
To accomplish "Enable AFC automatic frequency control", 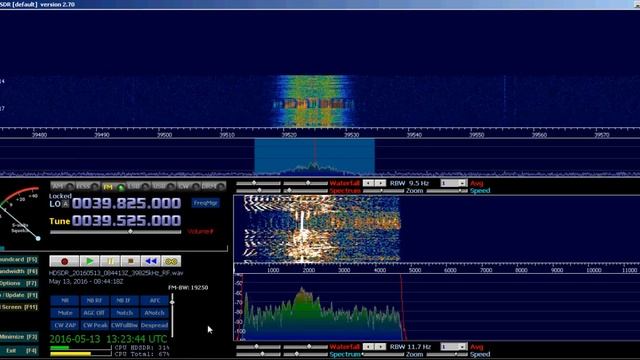I will point(154,300).
